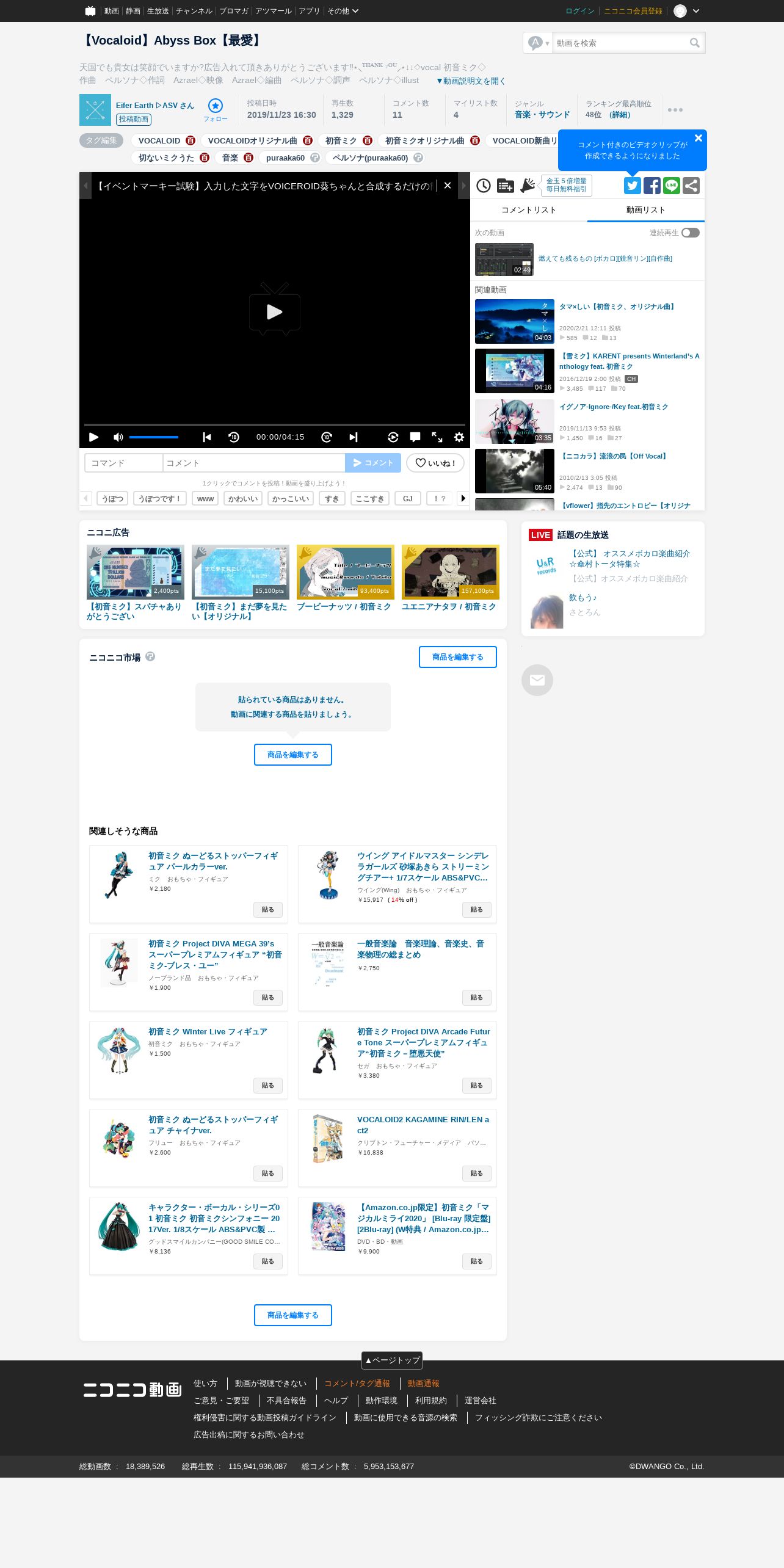The width and height of the screenshot is (784, 1568).
Task: Share video on Facebook
Action: click(652, 186)
